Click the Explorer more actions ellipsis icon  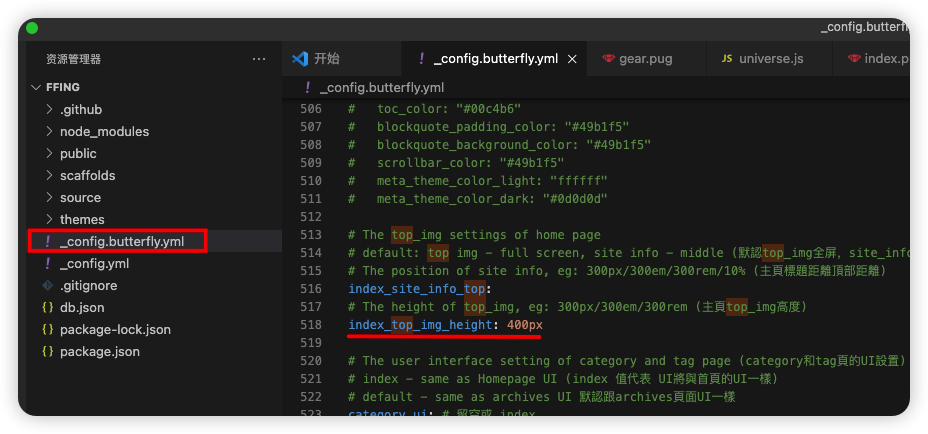tap(259, 59)
